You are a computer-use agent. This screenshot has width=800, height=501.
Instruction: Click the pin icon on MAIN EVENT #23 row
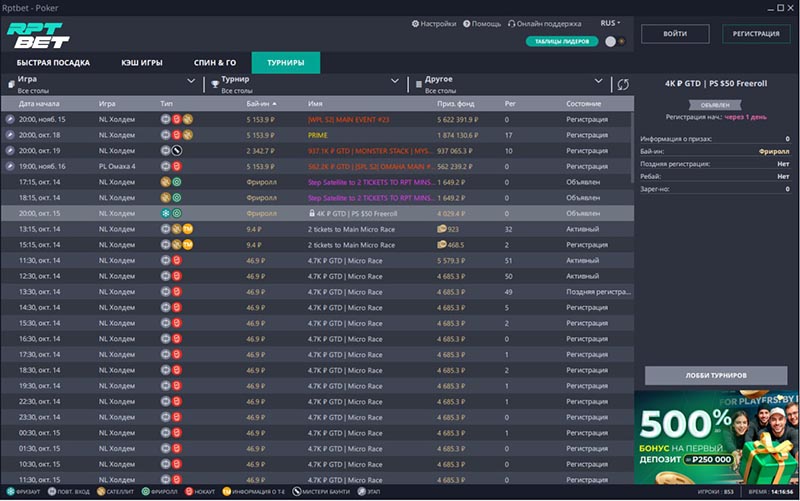10,119
